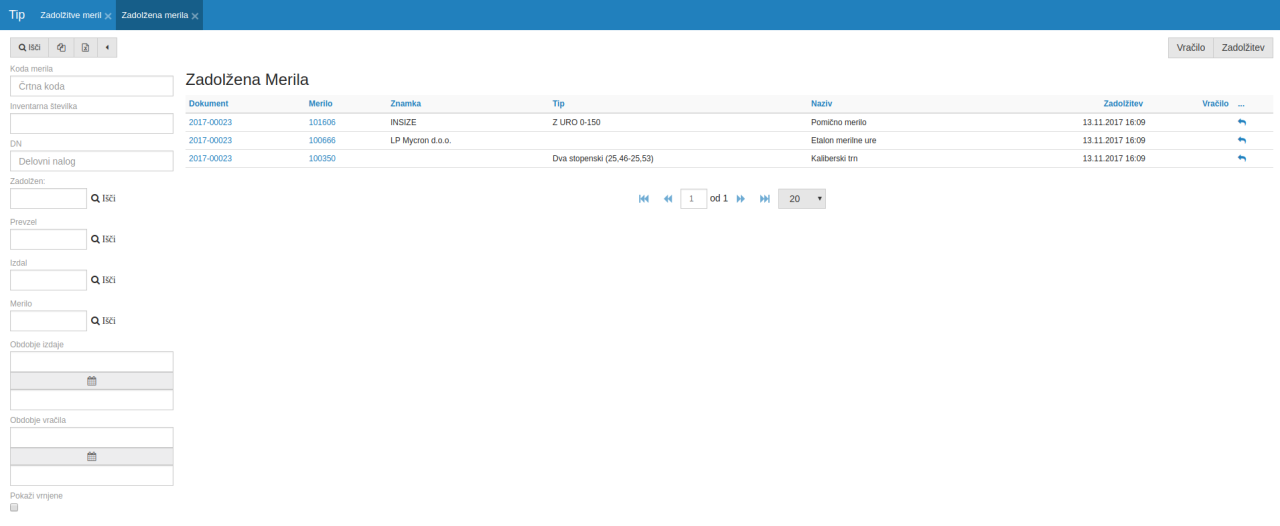This screenshot has height=526, width=1280.
Task: Click the Zadolžitev button at top right
Action: (1243, 47)
